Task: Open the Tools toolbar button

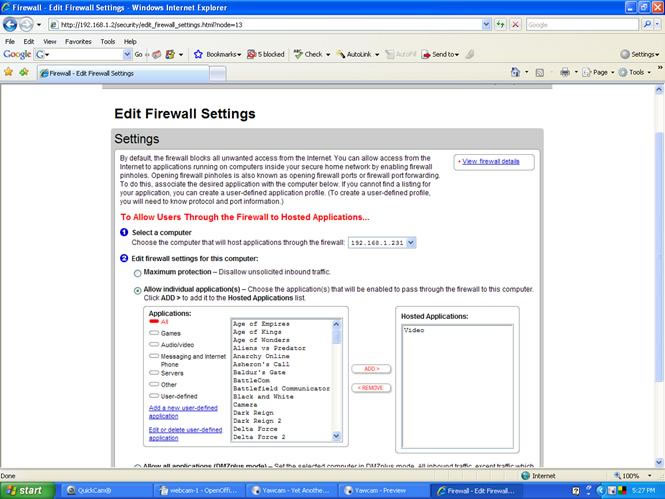Action: [x=635, y=72]
